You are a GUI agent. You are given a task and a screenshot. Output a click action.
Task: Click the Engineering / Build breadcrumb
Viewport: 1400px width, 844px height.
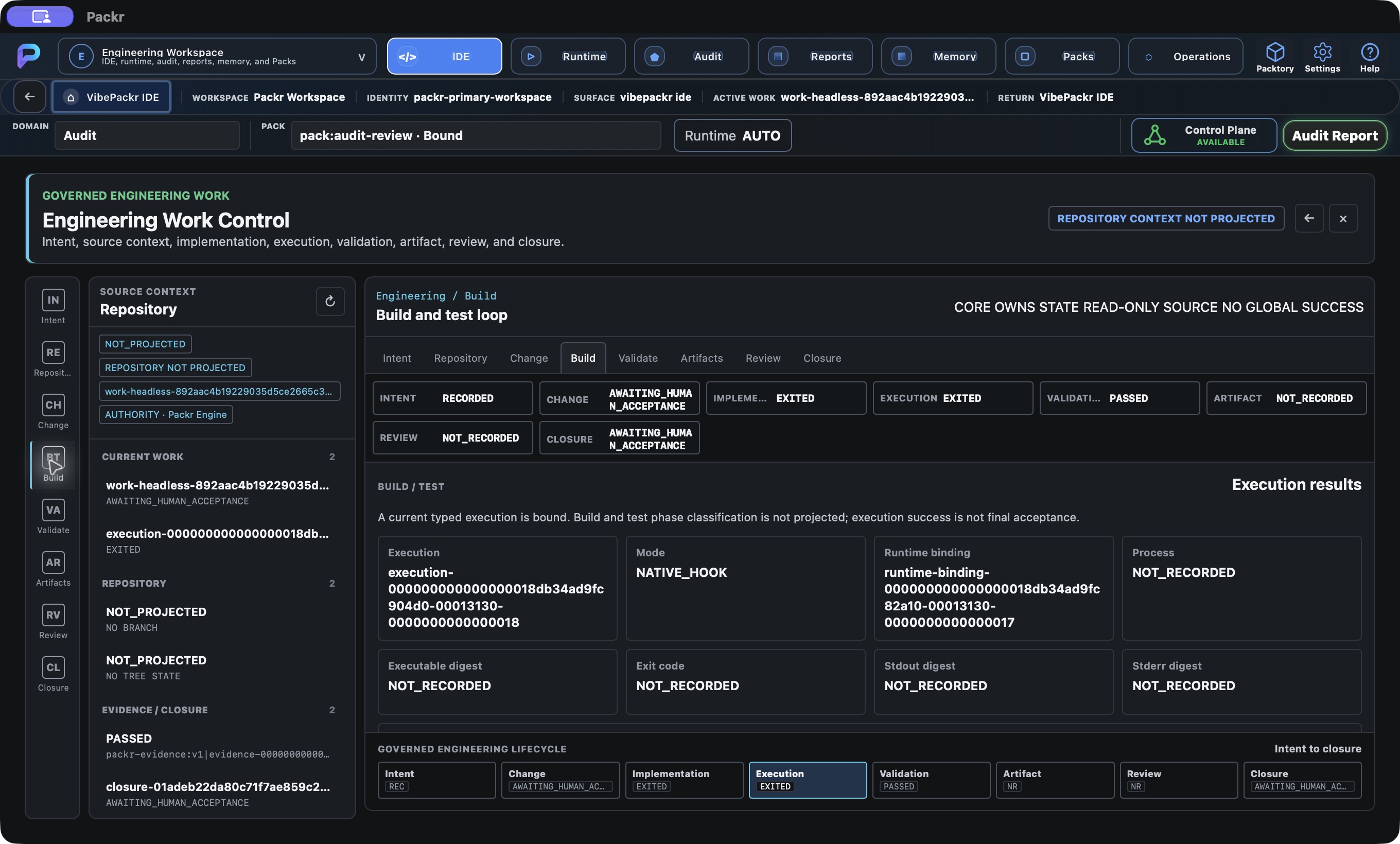point(435,296)
